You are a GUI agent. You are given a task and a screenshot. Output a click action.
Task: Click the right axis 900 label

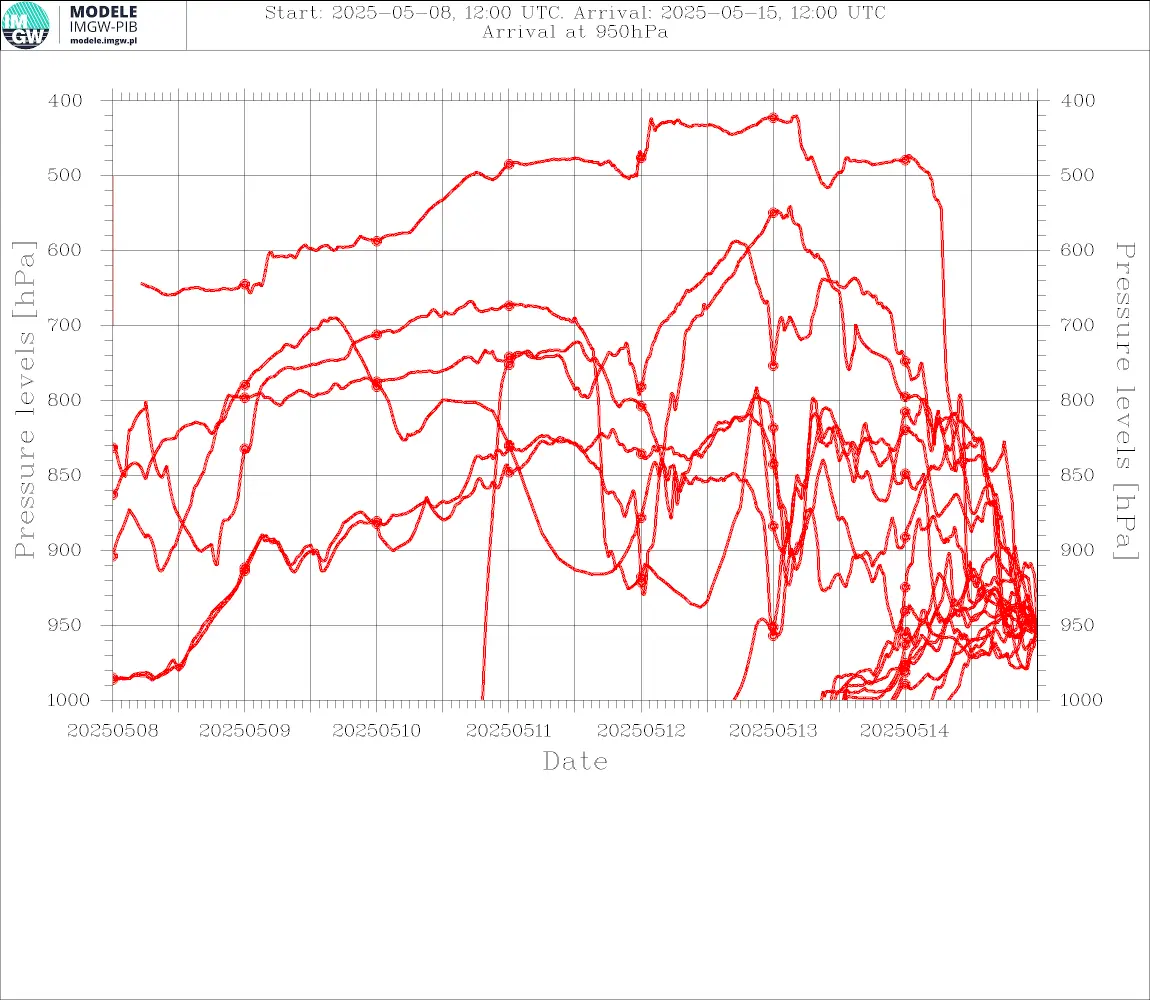pos(1078,550)
